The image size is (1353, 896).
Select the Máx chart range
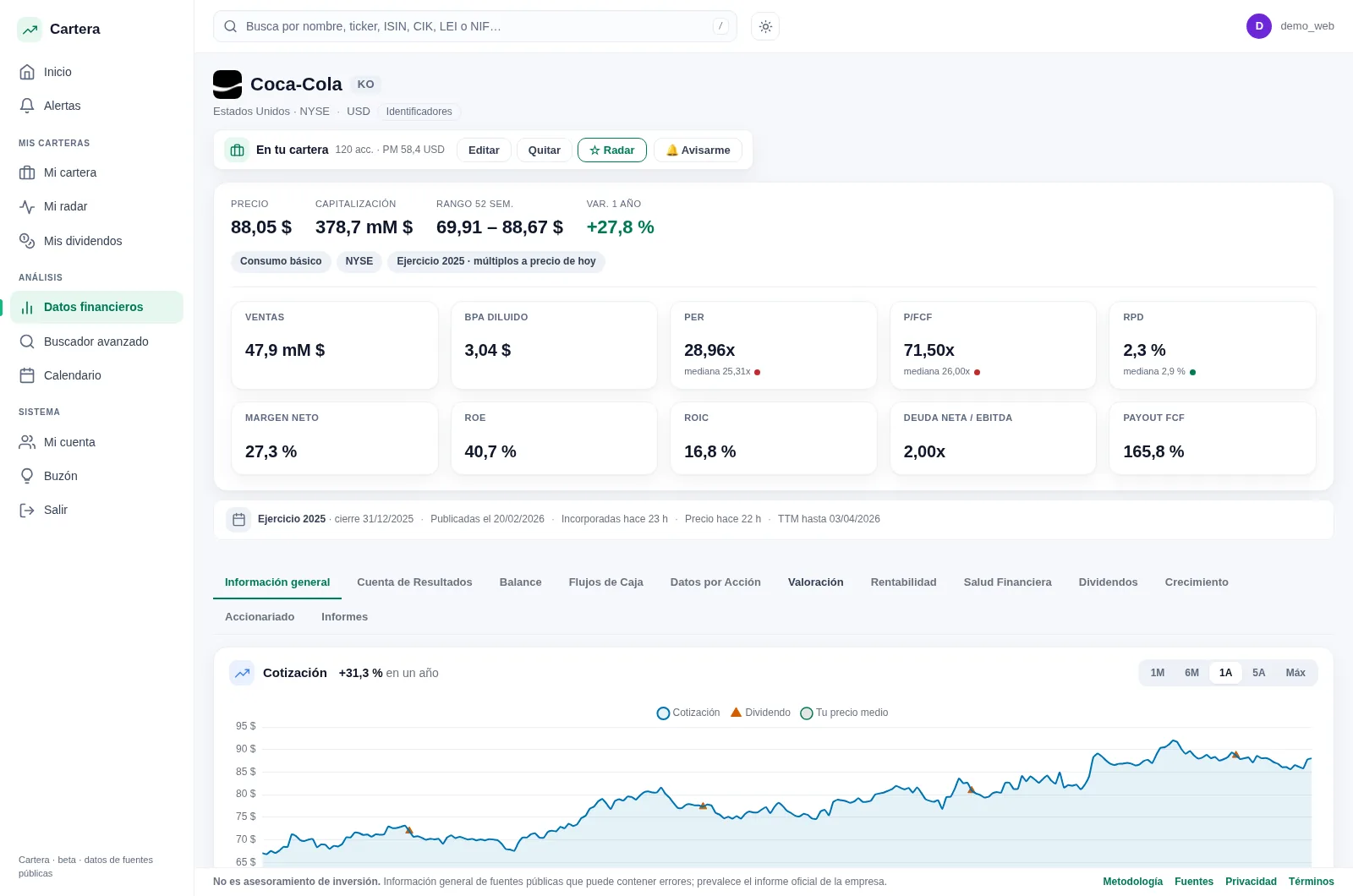(x=1295, y=673)
